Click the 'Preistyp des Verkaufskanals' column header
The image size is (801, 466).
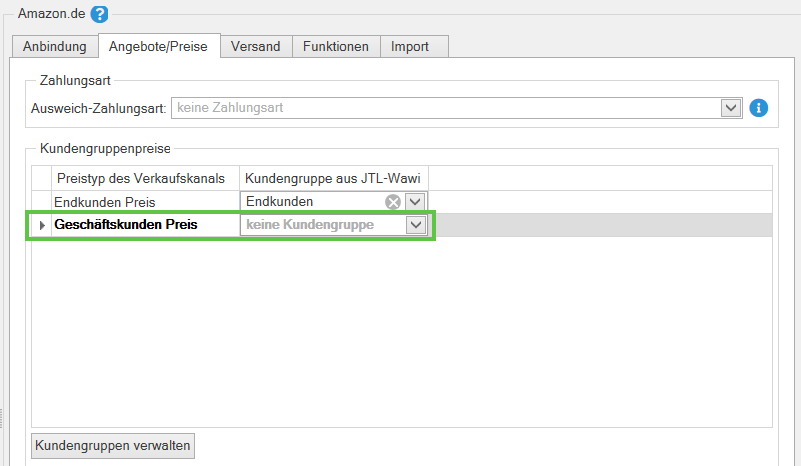tap(141, 178)
